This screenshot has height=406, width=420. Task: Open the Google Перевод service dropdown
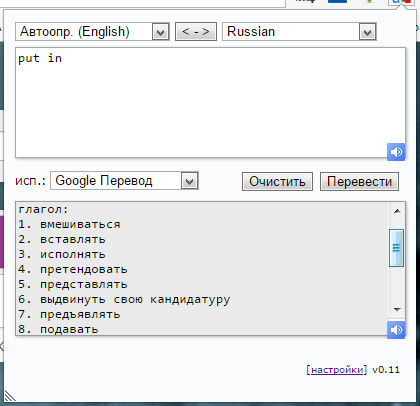click(124, 181)
